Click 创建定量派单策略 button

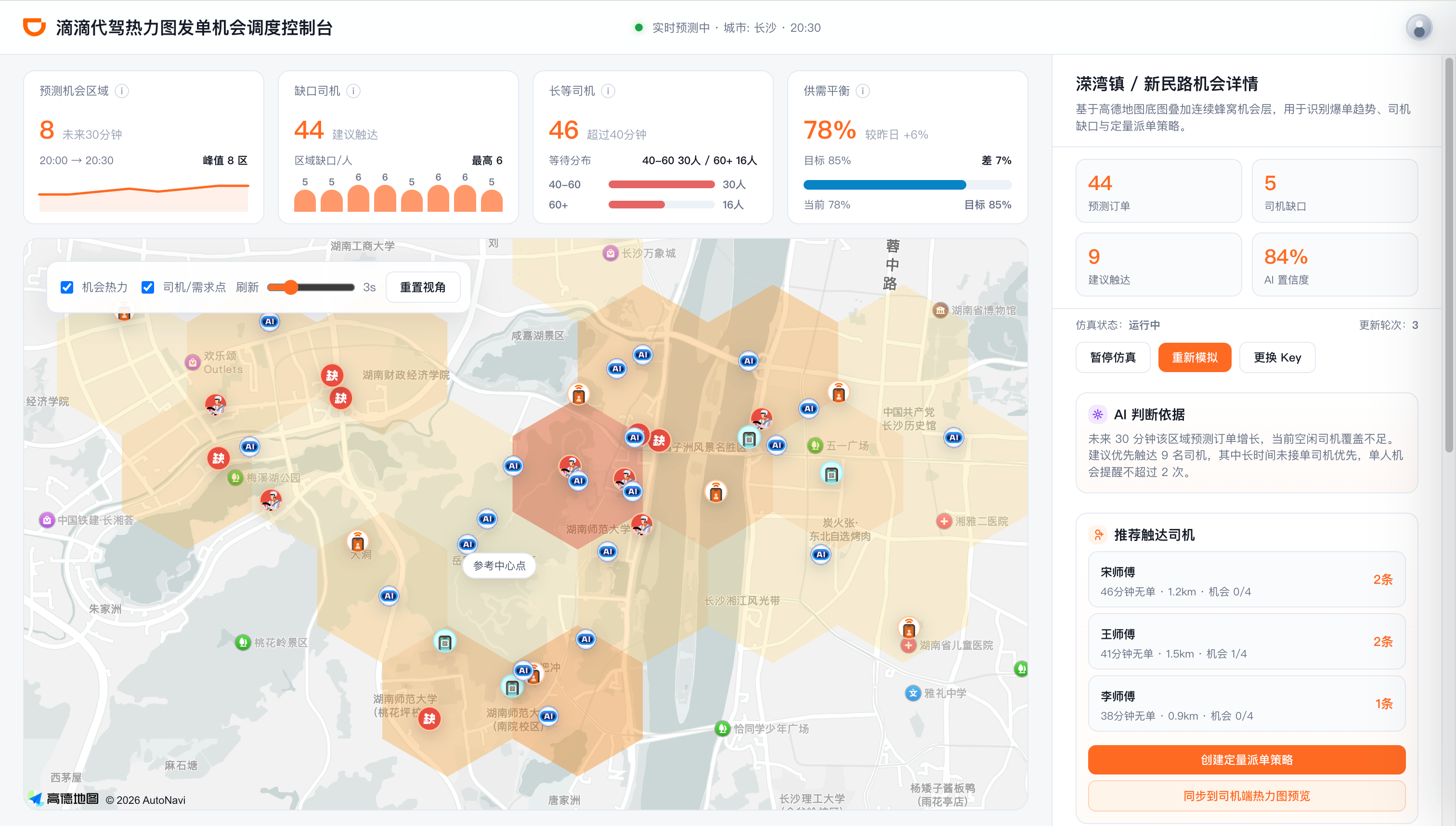(x=1246, y=760)
